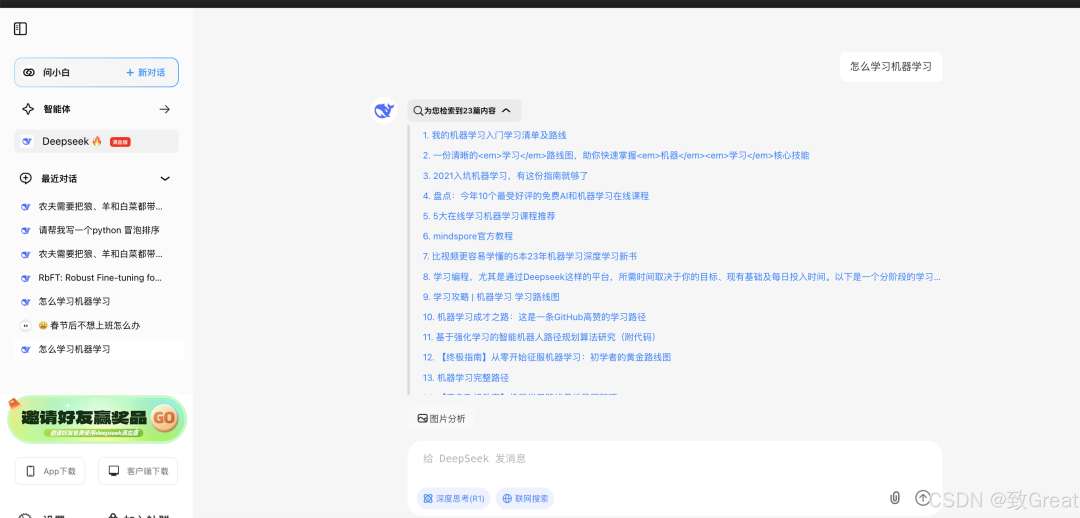The image size is (1080, 518).
Task: Click the user message 怎么学习机器学习 bubble
Action: coord(891,67)
